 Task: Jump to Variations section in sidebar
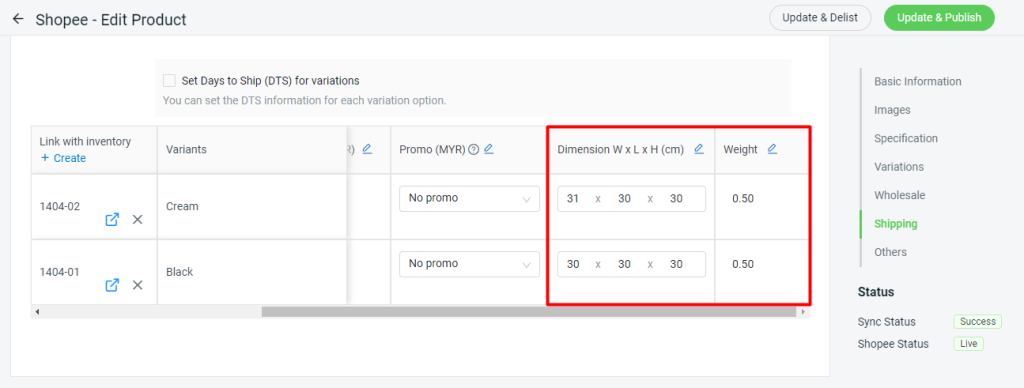(899, 167)
